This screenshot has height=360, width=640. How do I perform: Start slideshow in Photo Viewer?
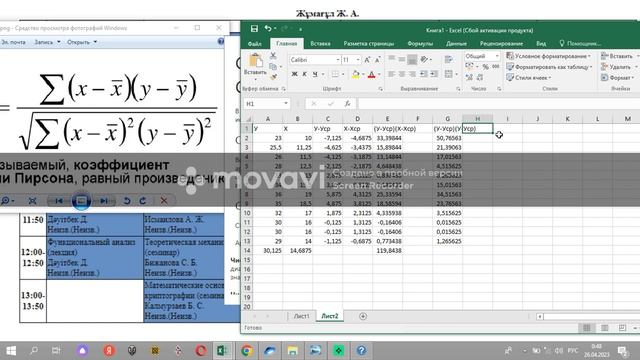pyautogui.click(x=81, y=200)
